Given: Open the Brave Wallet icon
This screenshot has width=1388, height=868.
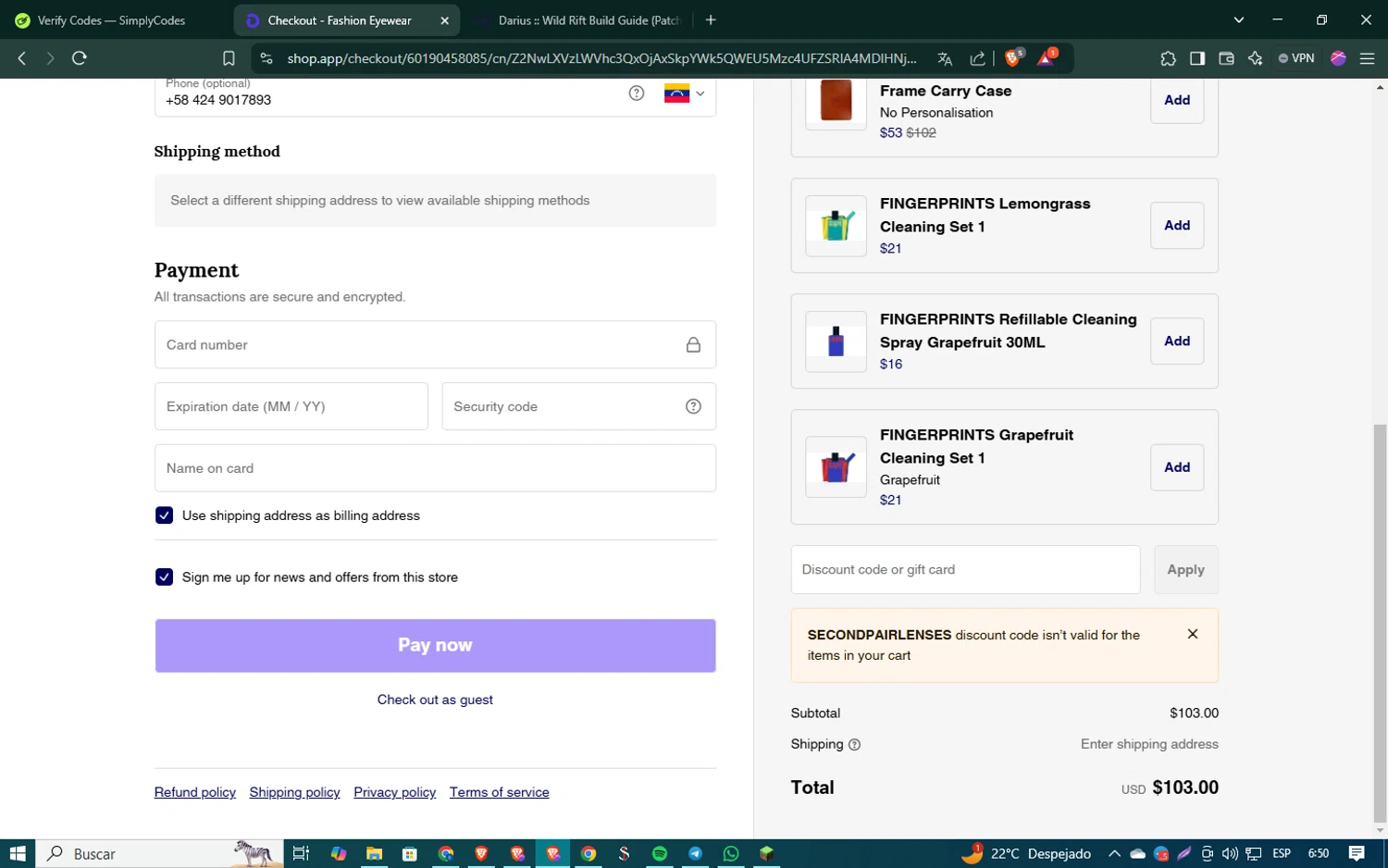Looking at the screenshot, I should (1226, 58).
